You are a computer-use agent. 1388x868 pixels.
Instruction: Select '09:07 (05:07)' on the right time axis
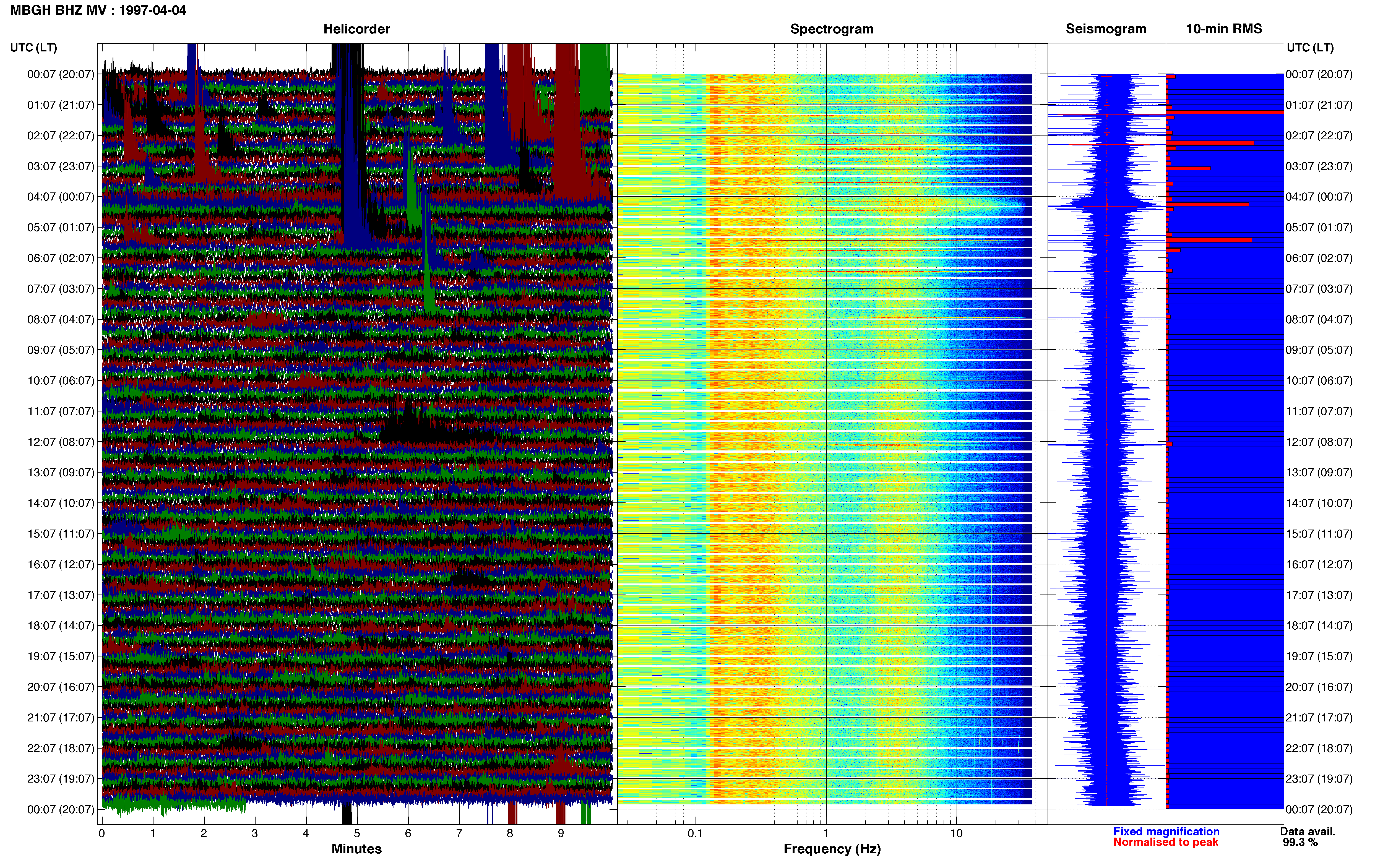pyautogui.click(x=1319, y=350)
